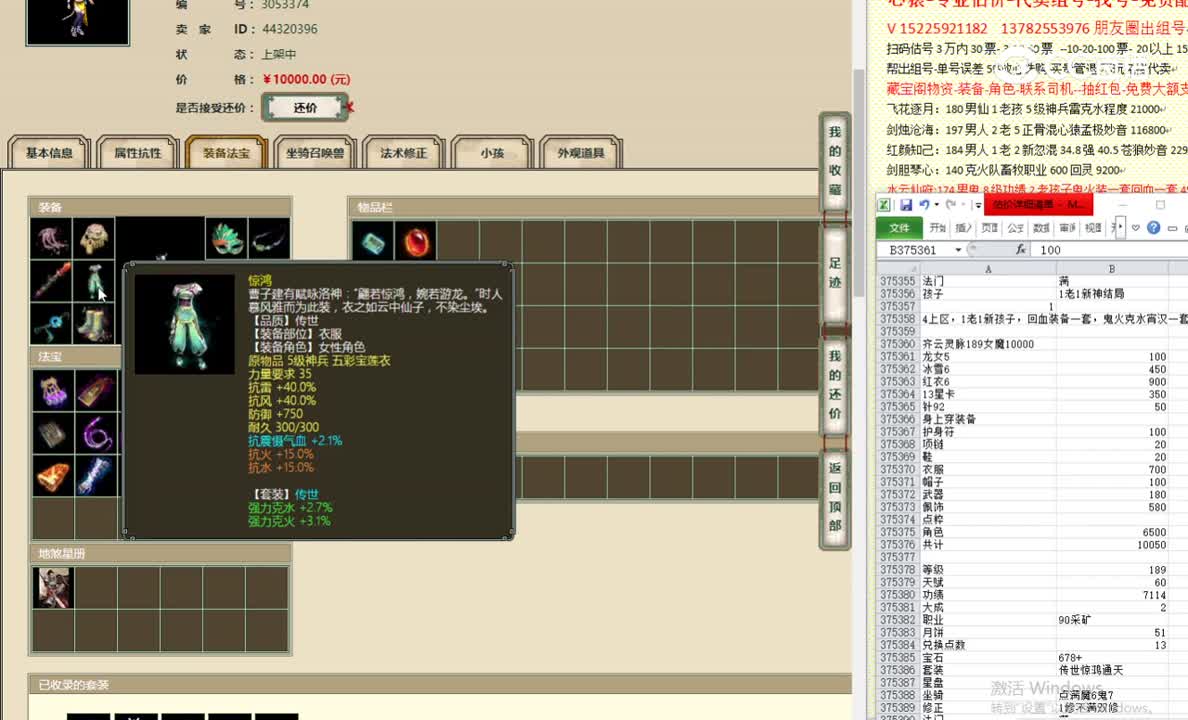
Task: Switch to the 坐骑召唤兽 tab
Action: click(315, 153)
